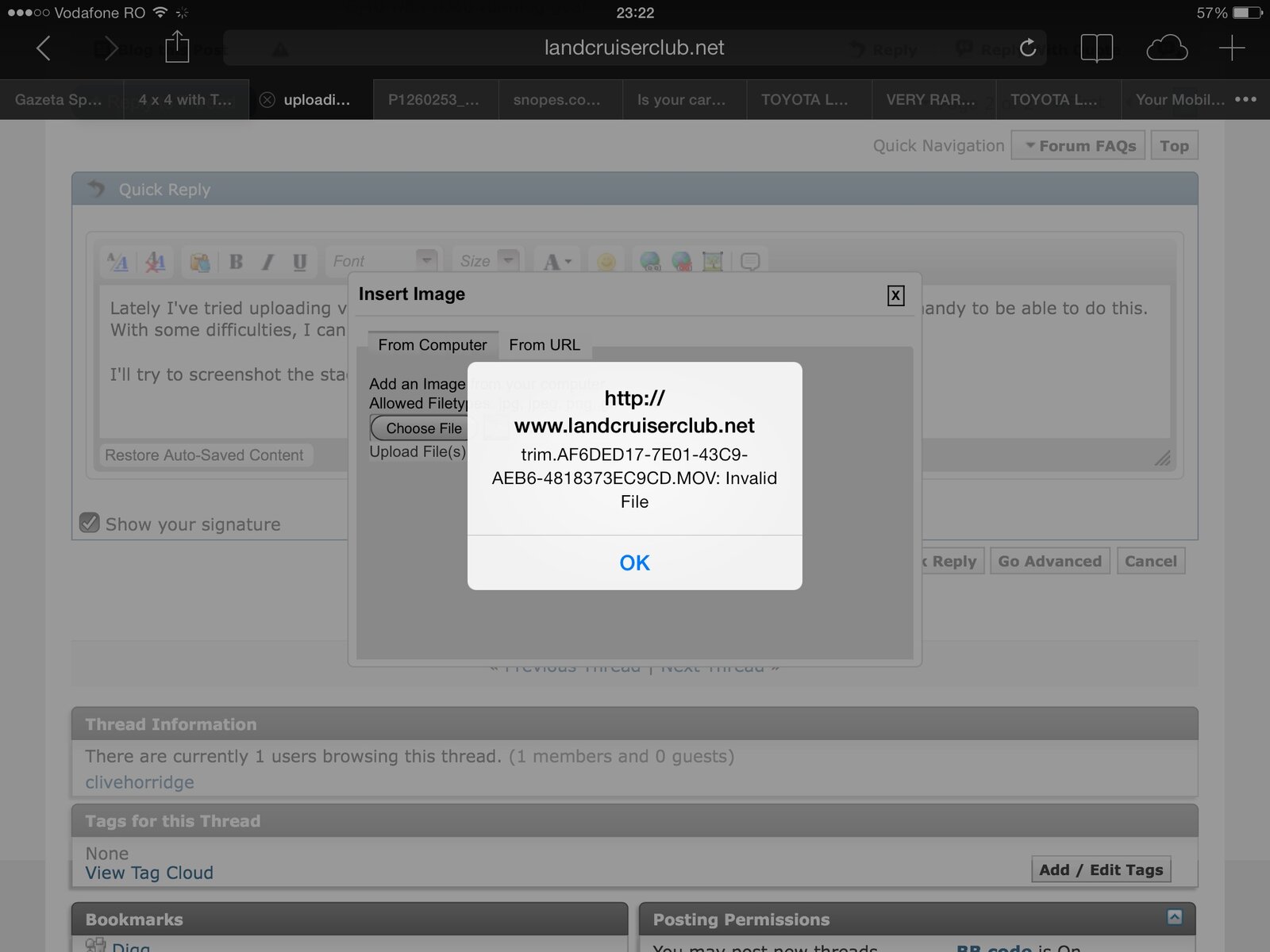Close the uploadi... tab with its X
This screenshot has height=952, width=1270.
point(267,100)
